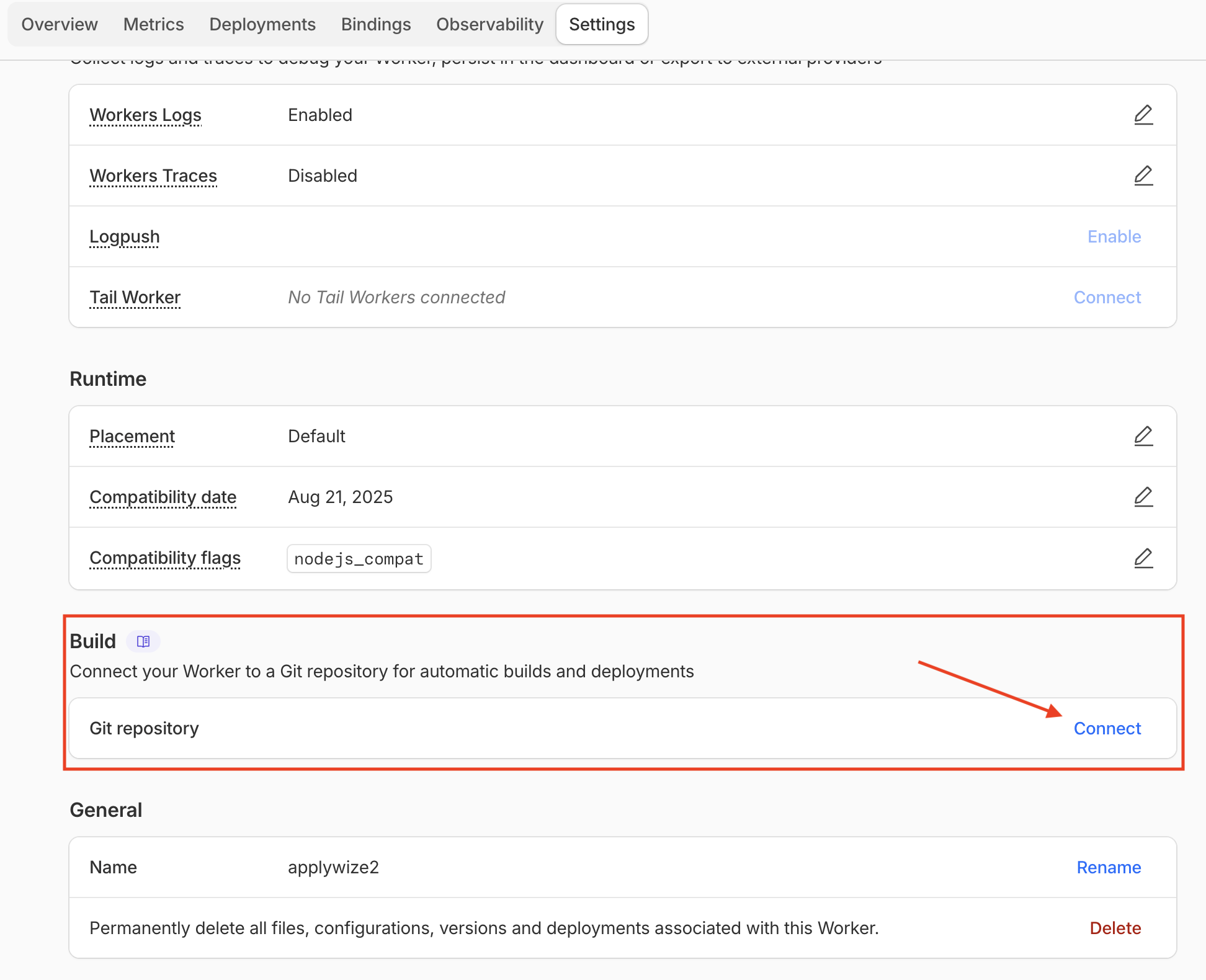
Task: Select the Settings tab
Action: [x=601, y=24]
